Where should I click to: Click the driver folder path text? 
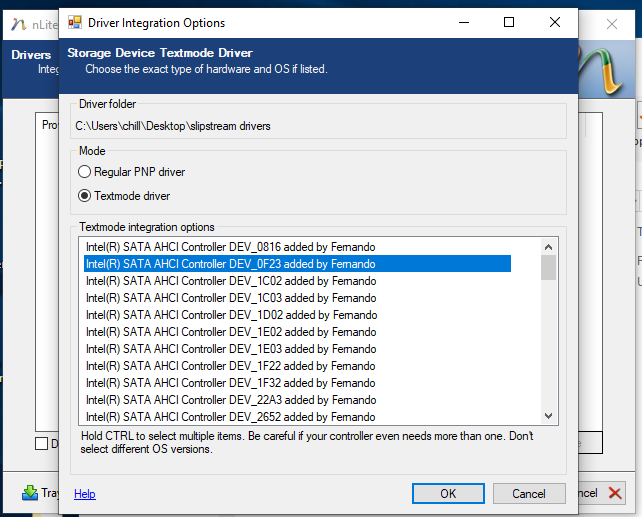[x=173, y=126]
